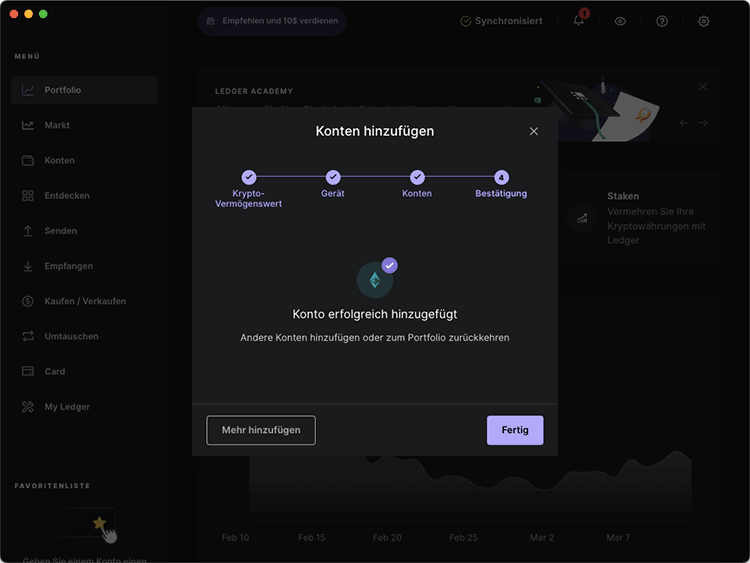The width and height of the screenshot is (750, 563).
Task: Click the Ethereum account success icon
Action: [375, 280]
